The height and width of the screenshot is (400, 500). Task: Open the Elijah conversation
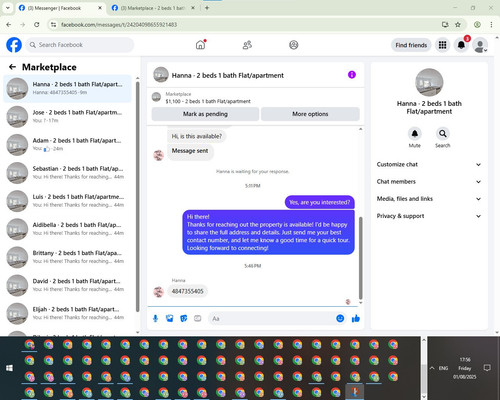(68, 313)
